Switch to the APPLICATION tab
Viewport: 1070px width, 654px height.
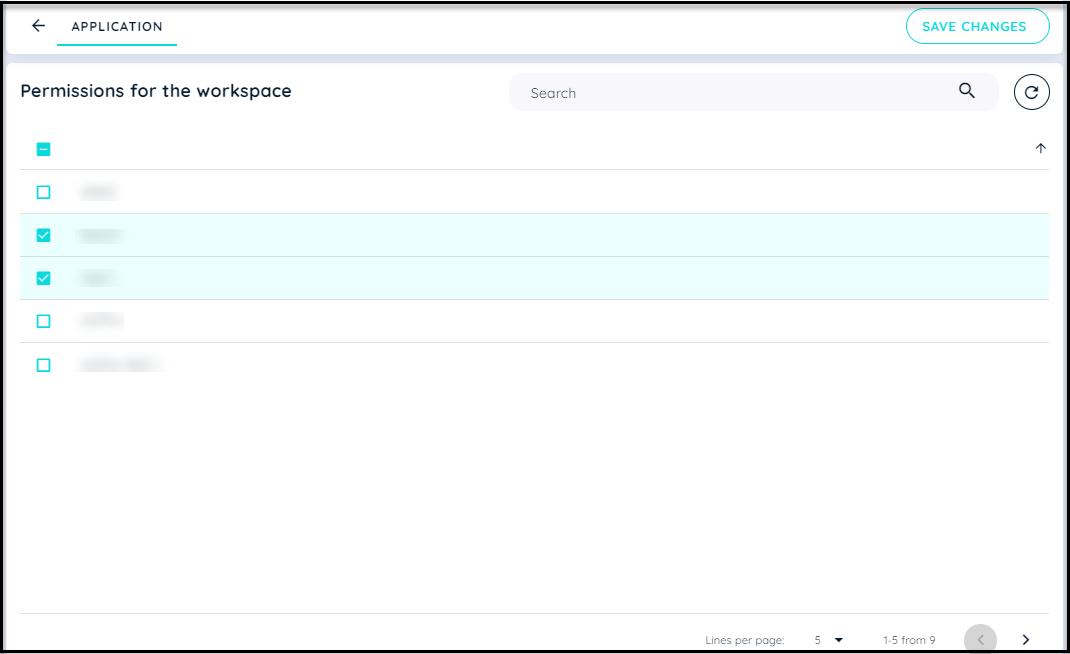click(117, 26)
